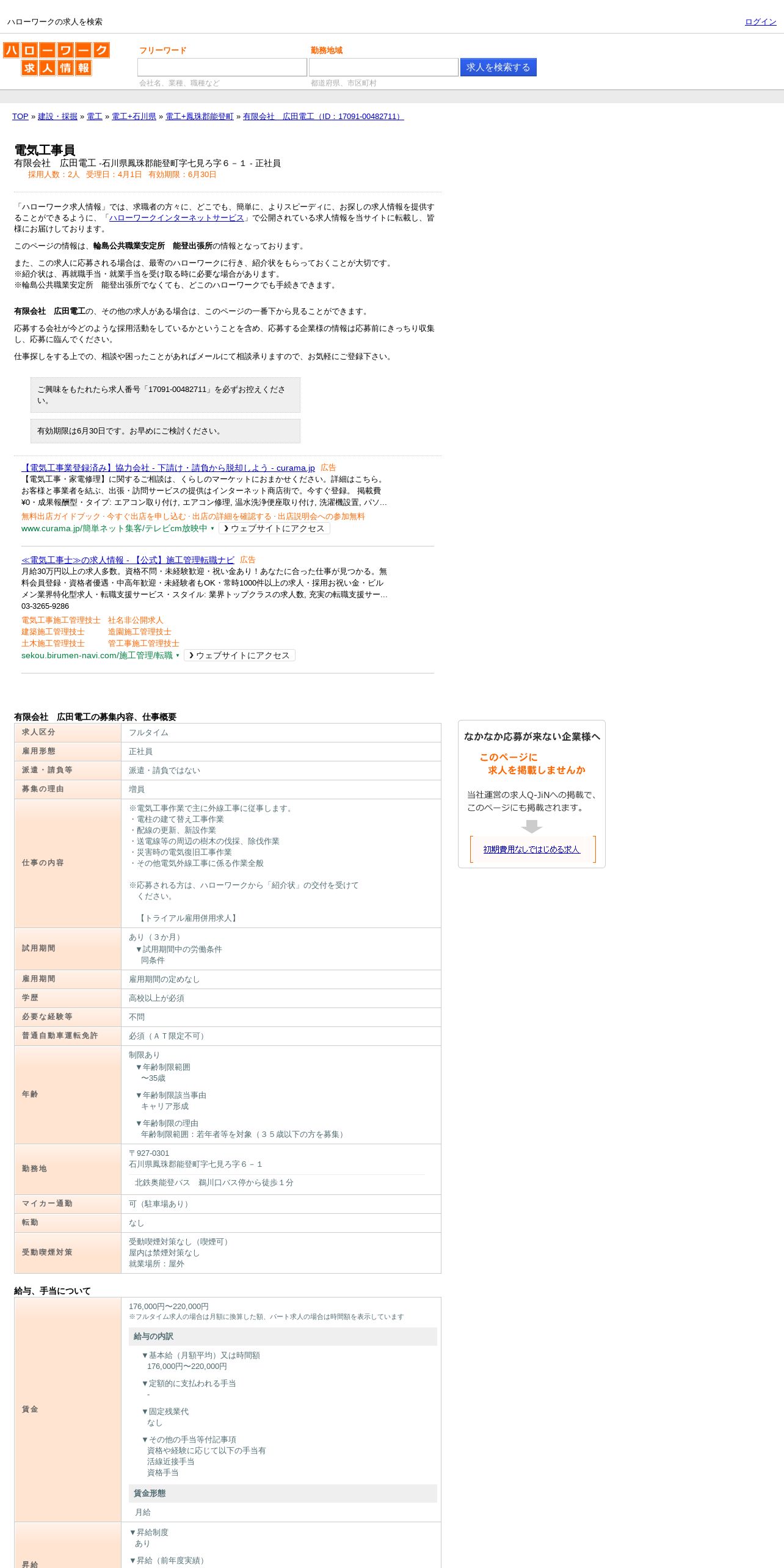784x1568 pixels.
Task: Click 増員 value in 募集の理由 row
Action: [x=137, y=789]
